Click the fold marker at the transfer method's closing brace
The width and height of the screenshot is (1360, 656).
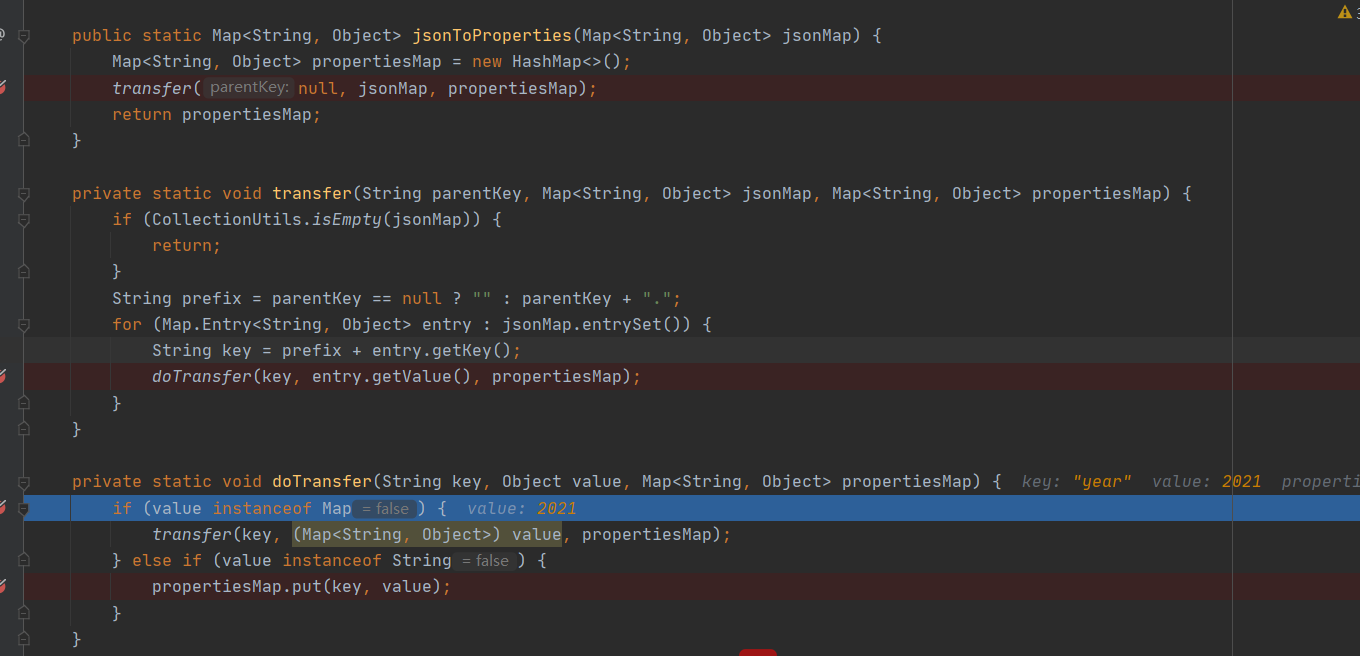(22, 429)
